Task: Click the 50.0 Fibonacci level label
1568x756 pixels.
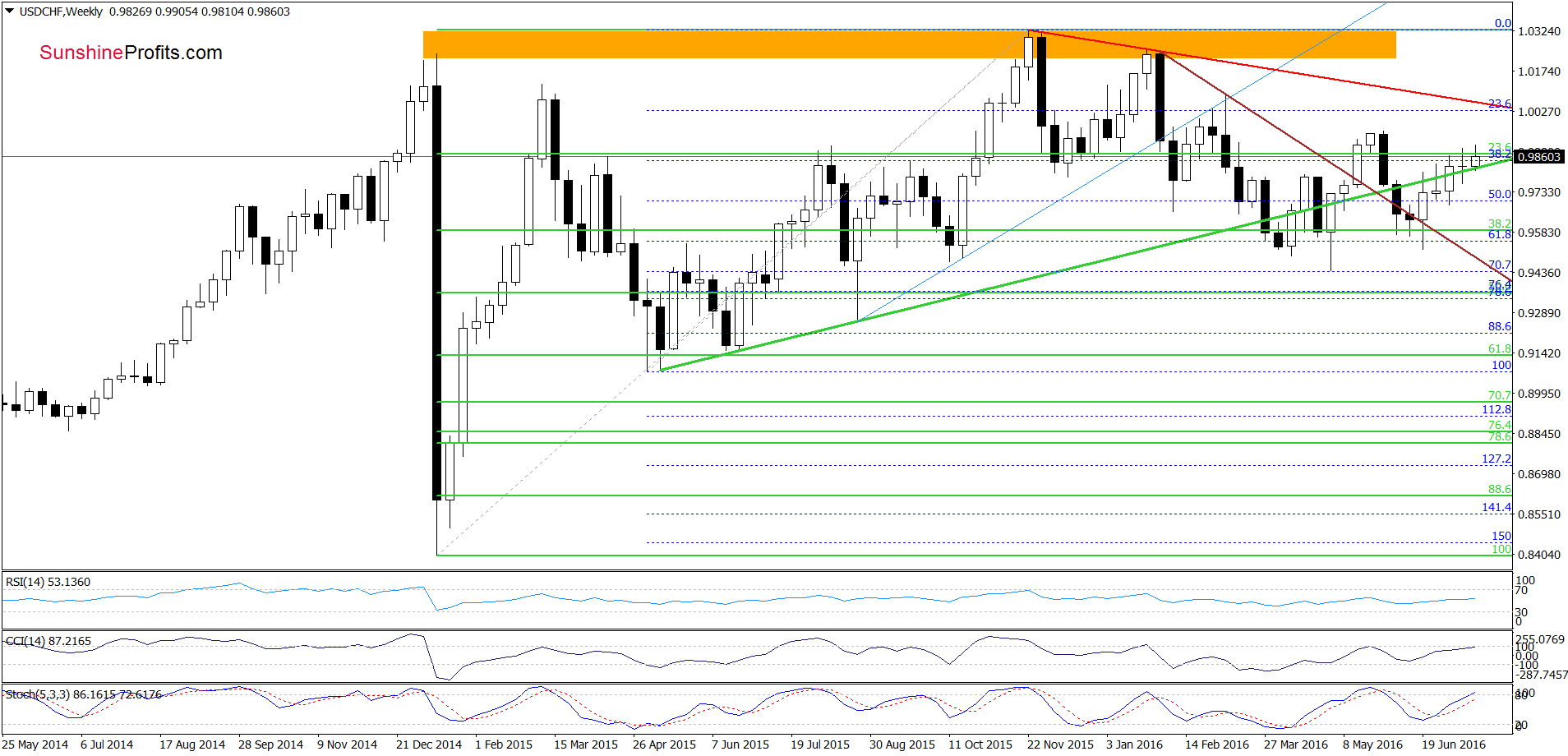Action: click(1500, 194)
